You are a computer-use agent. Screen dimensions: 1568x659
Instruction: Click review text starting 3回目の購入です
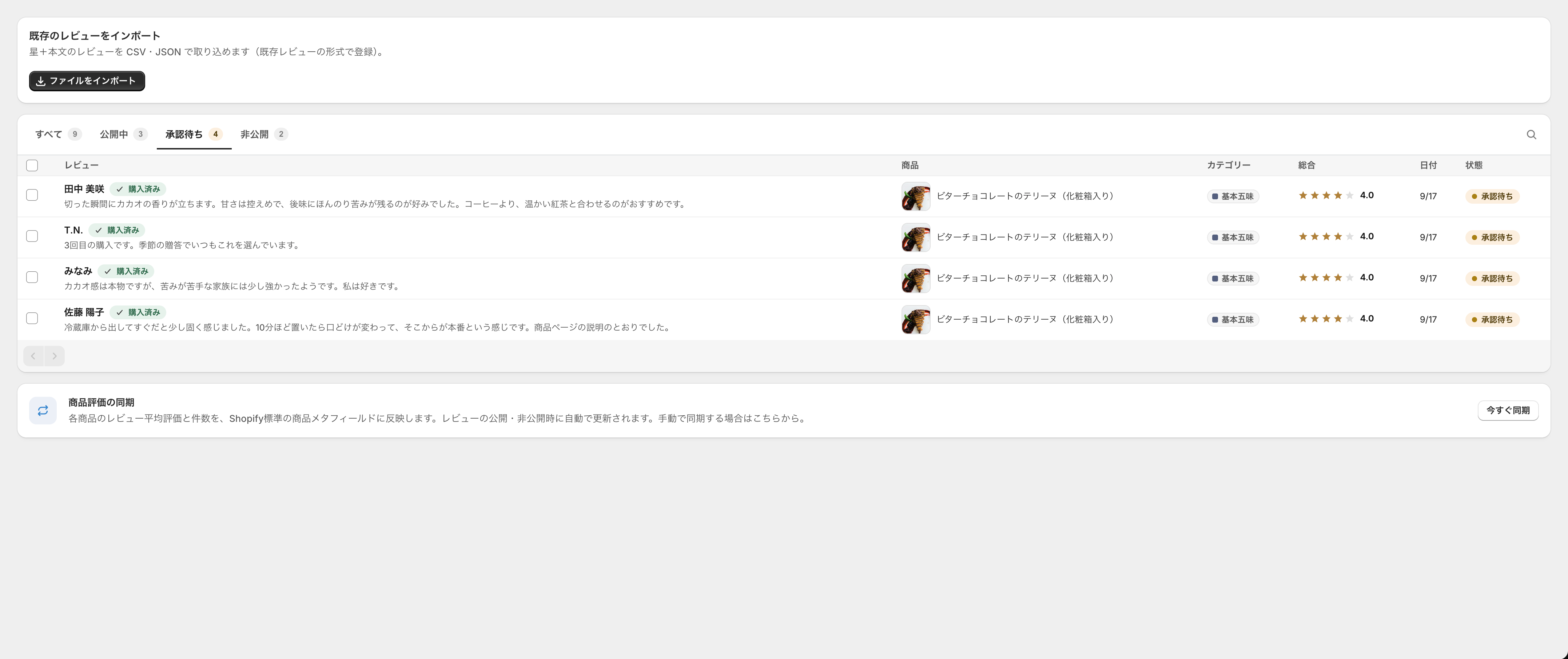tap(183, 245)
